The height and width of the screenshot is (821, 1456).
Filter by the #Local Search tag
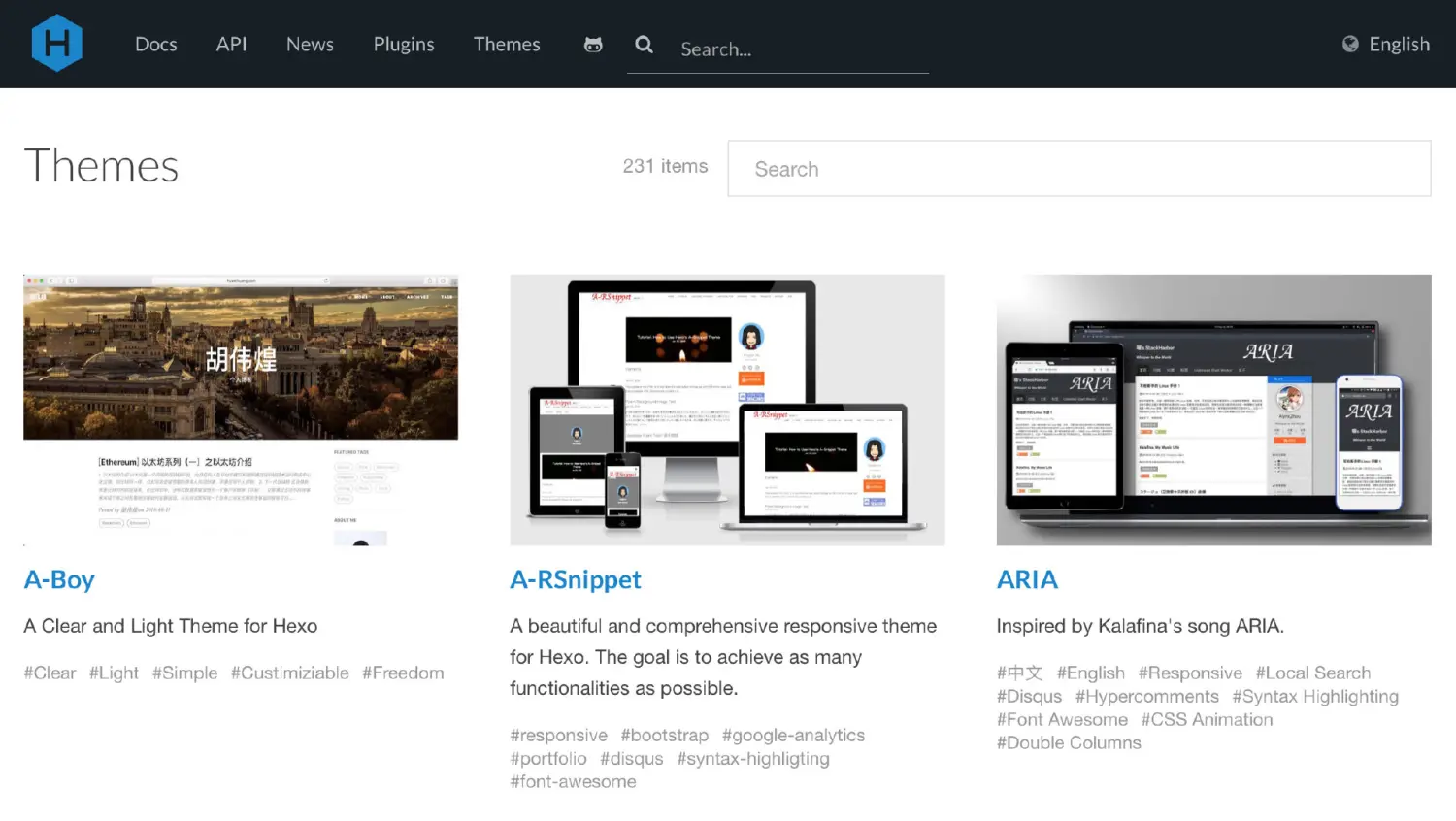[x=1313, y=673]
